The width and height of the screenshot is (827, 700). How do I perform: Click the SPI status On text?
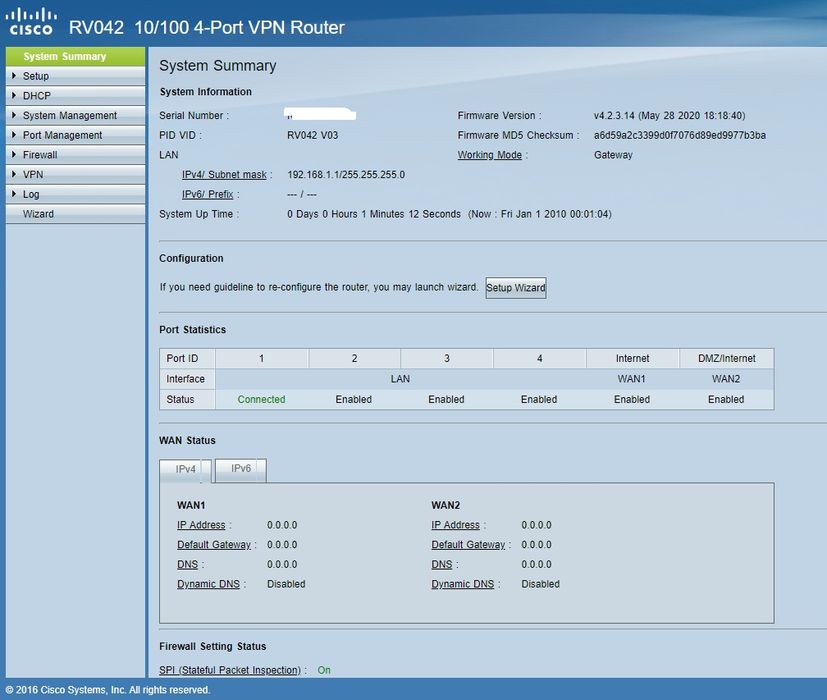tap(324, 670)
